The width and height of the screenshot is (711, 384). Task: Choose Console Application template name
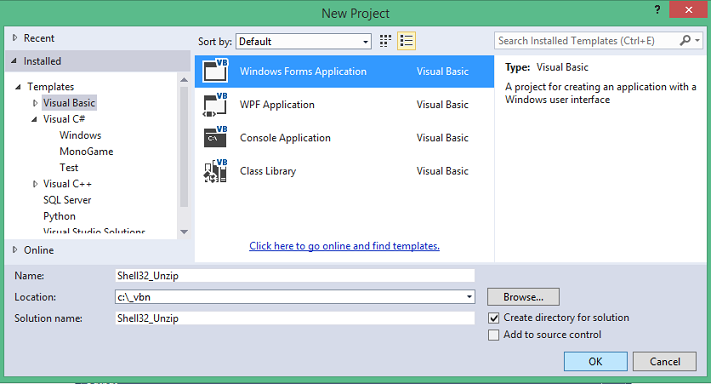coord(285,138)
